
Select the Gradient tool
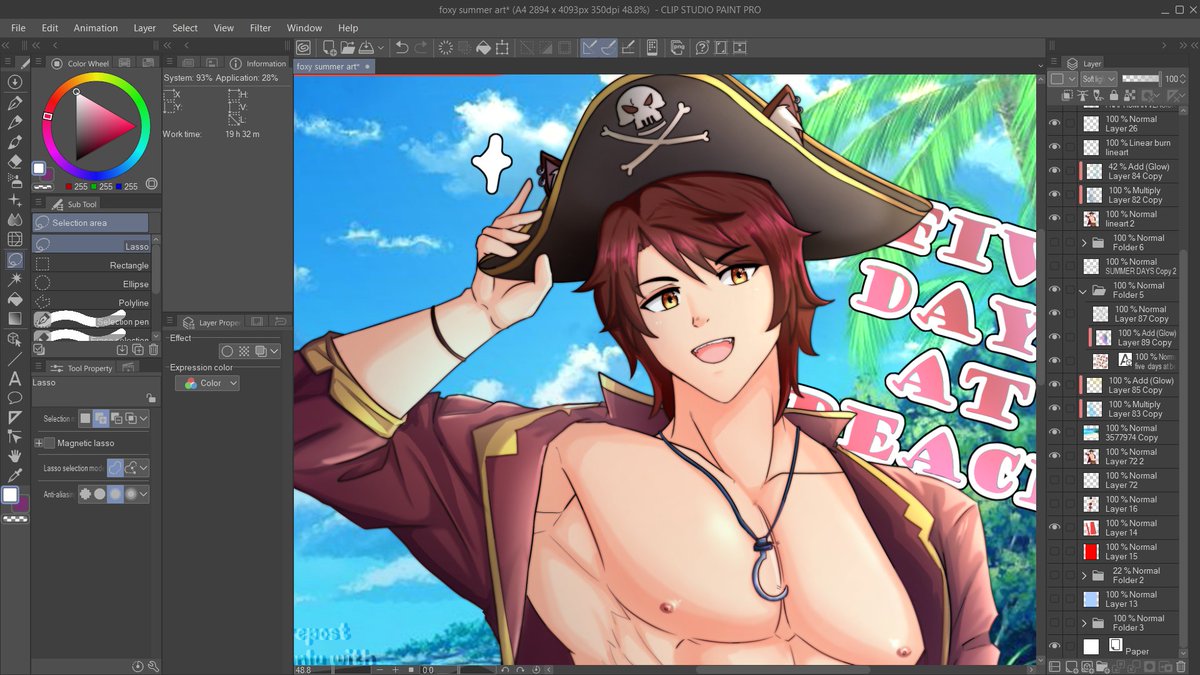pos(15,318)
